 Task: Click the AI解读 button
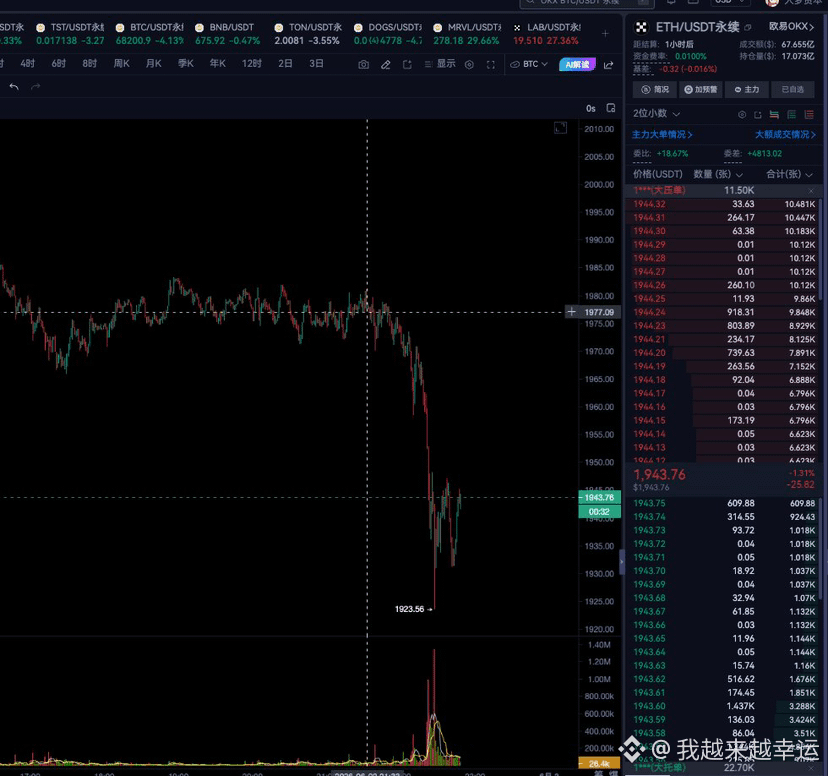577,64
